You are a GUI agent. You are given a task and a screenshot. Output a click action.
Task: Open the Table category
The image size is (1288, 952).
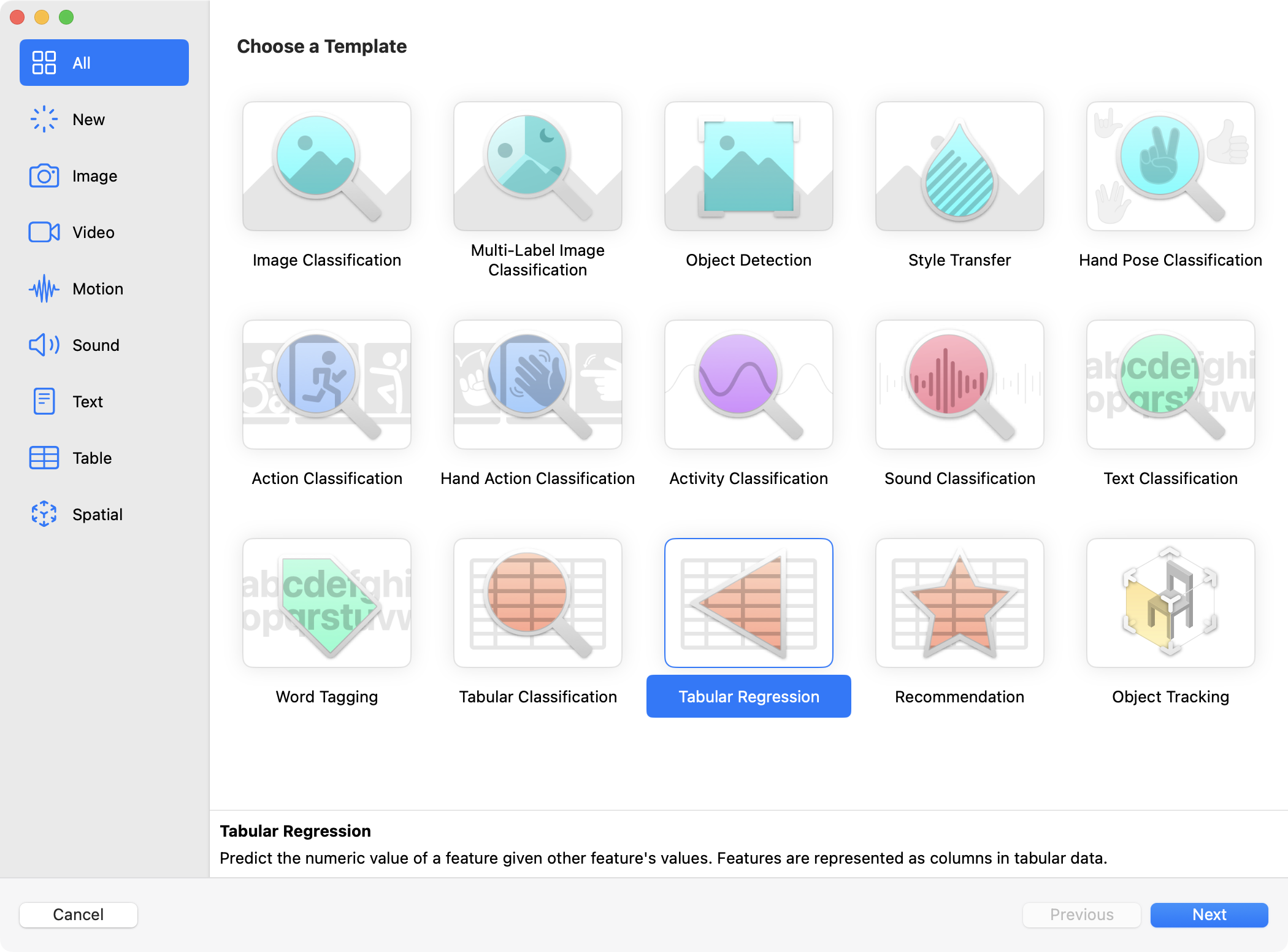[x=91, y=458]
